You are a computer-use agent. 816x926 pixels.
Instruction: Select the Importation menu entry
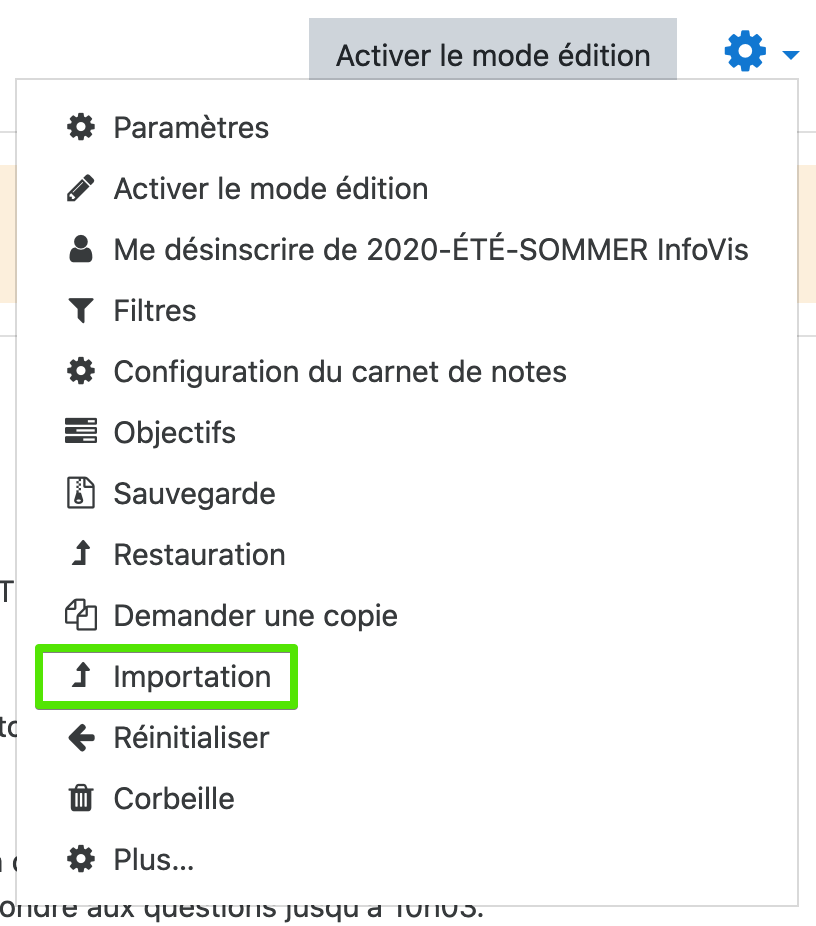[x=192, y=677]
